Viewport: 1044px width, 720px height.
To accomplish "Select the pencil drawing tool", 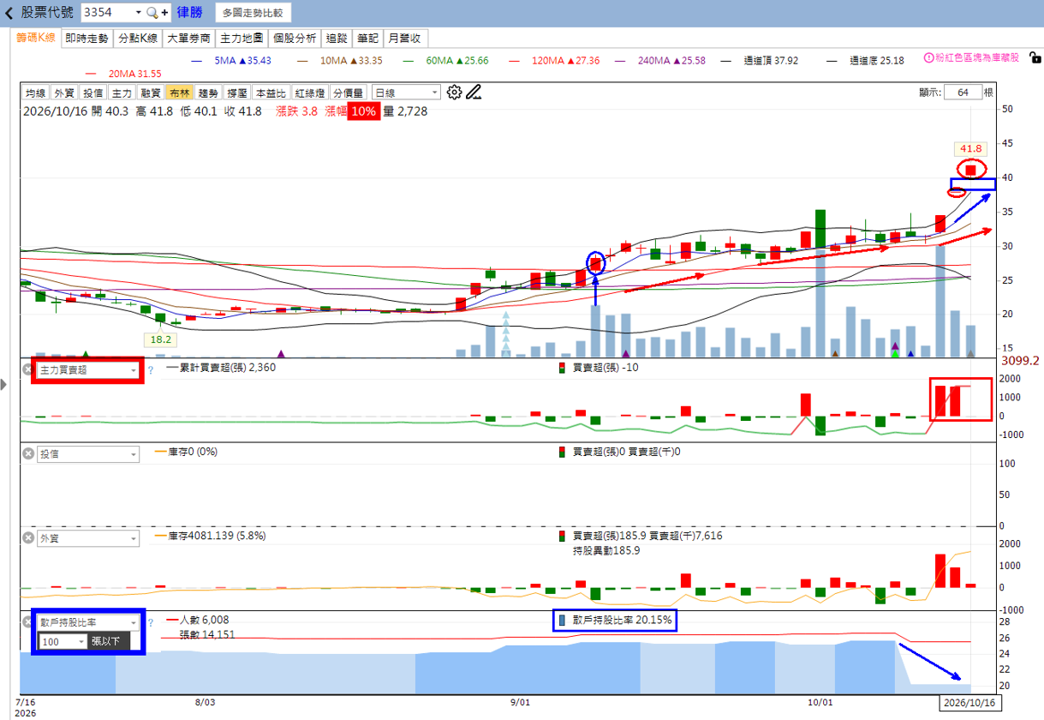I will [473, 93].
